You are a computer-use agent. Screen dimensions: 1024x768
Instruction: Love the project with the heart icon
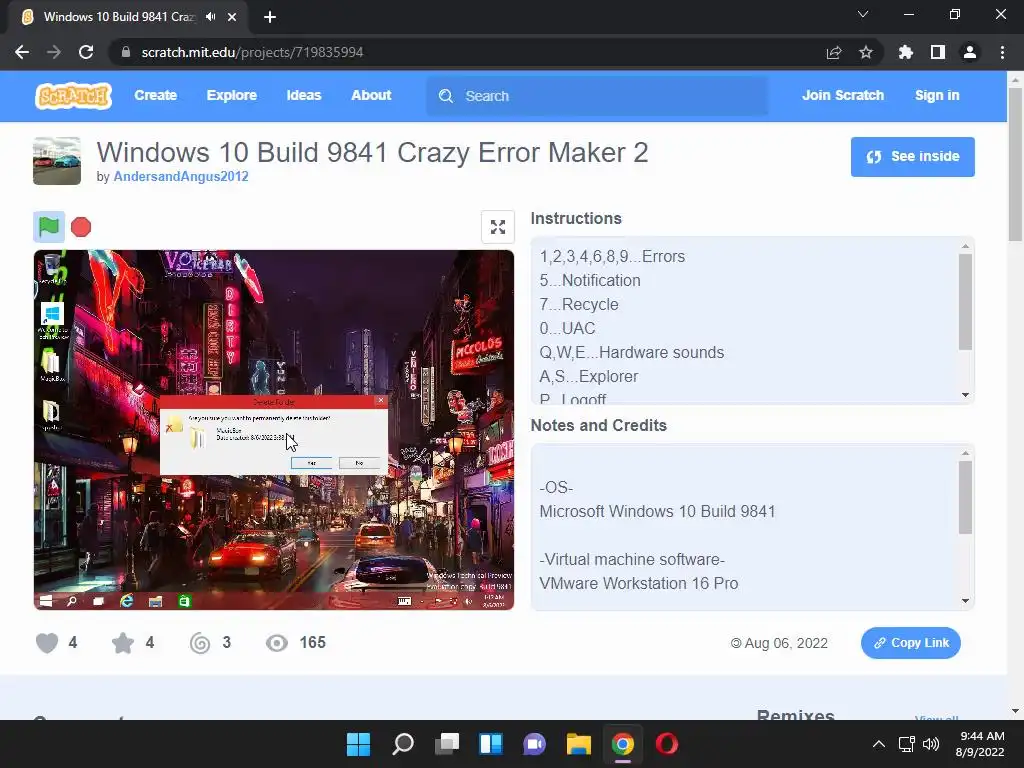pyautogui.click(x=47, y=643)
